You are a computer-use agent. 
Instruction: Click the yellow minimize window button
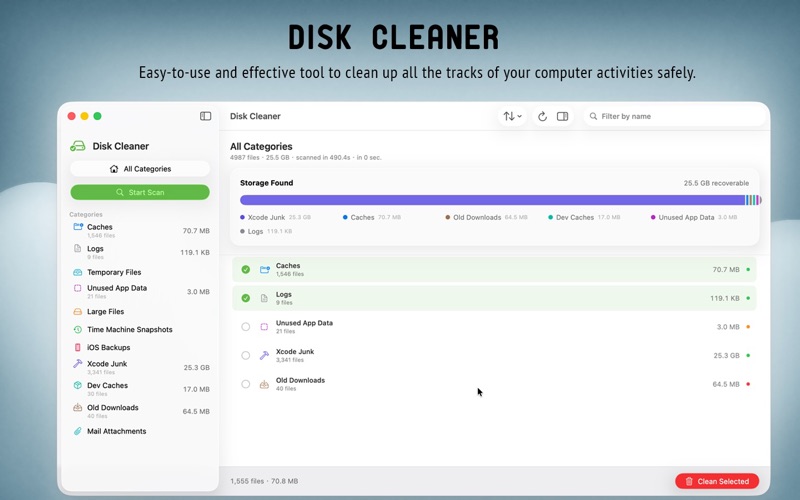point(84,116)
